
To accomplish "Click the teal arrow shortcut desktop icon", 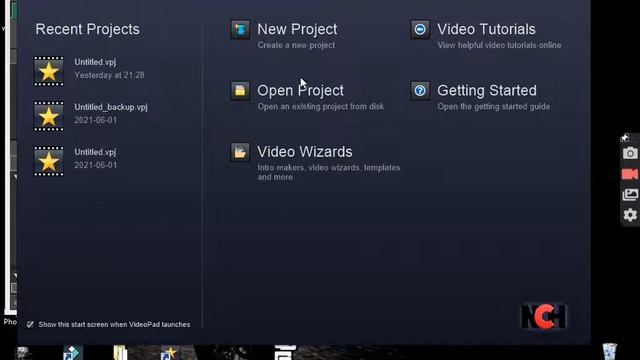I will [x=72, y=353].
